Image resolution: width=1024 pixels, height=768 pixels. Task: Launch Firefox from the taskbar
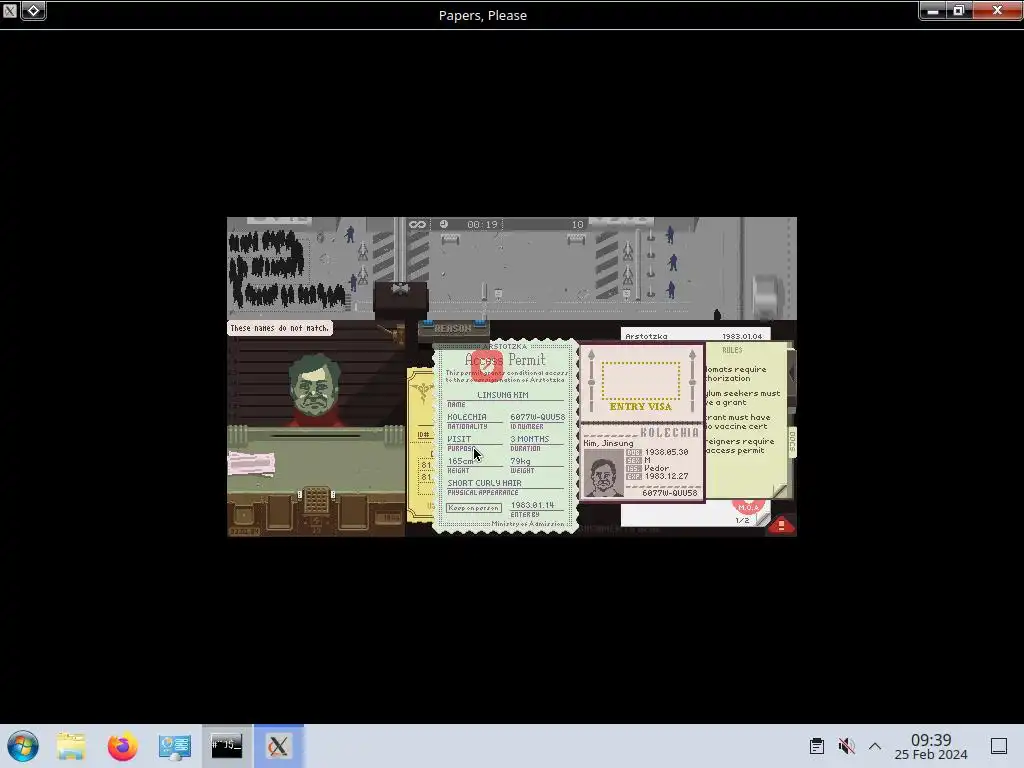coord(123,746)
